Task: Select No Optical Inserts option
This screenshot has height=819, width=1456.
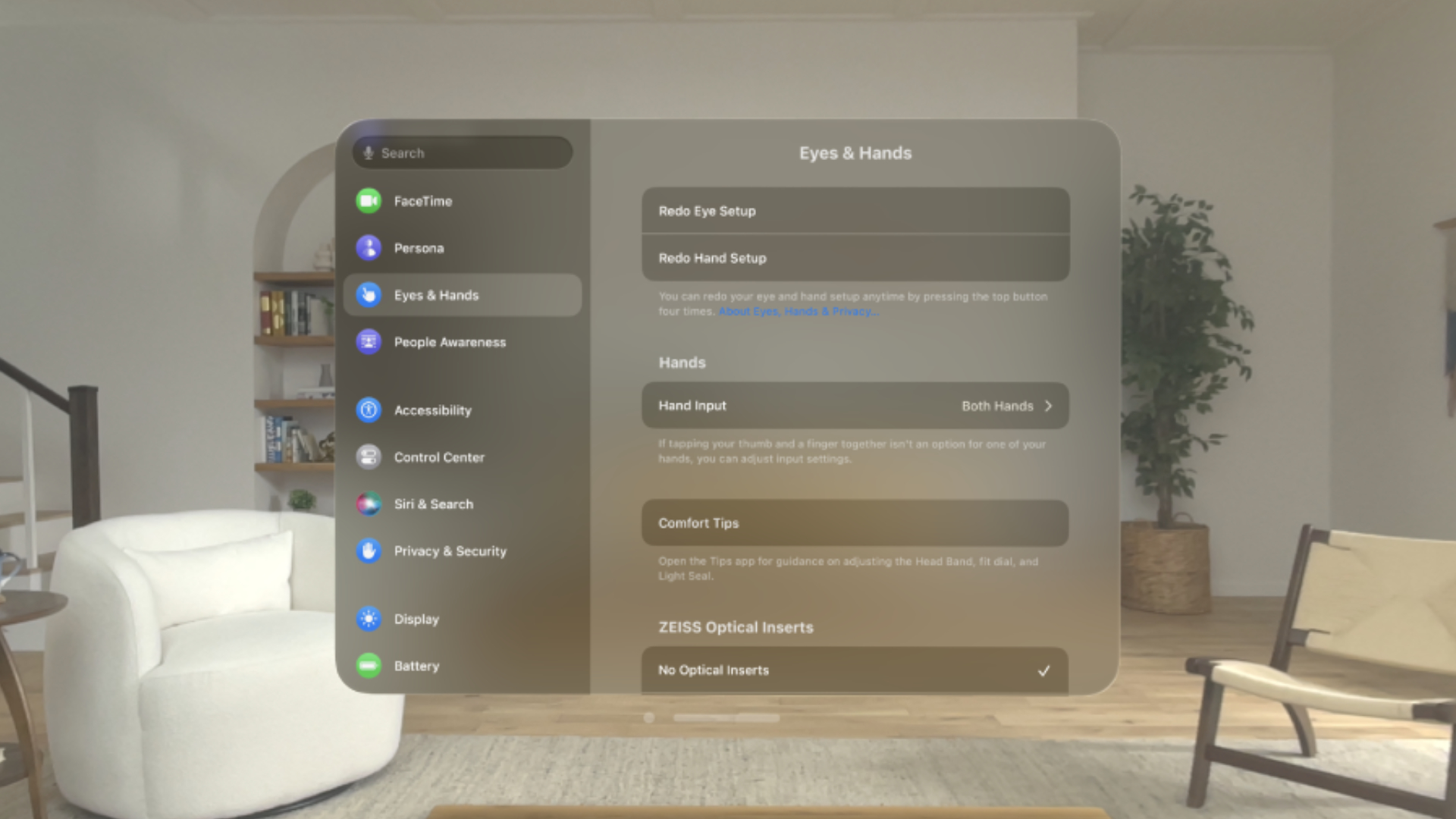Action: [x=855, y=670]
